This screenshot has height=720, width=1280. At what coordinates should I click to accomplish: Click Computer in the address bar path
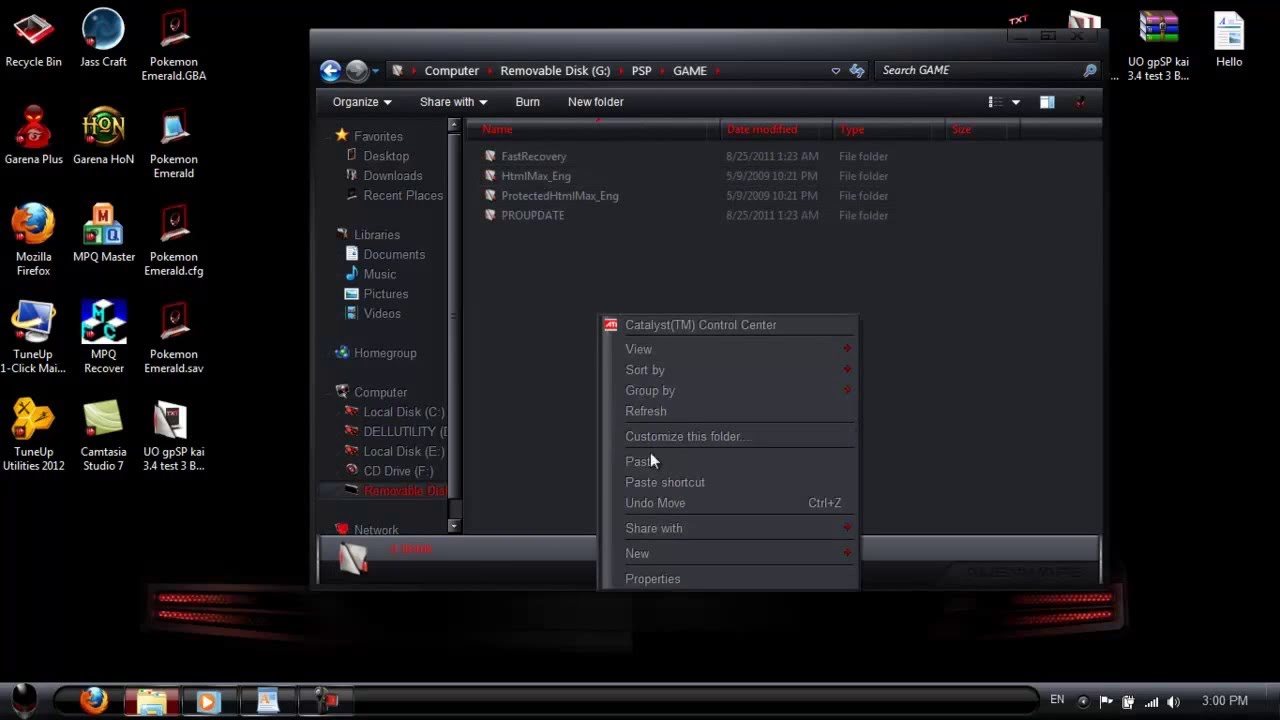(x=451, y=71)
